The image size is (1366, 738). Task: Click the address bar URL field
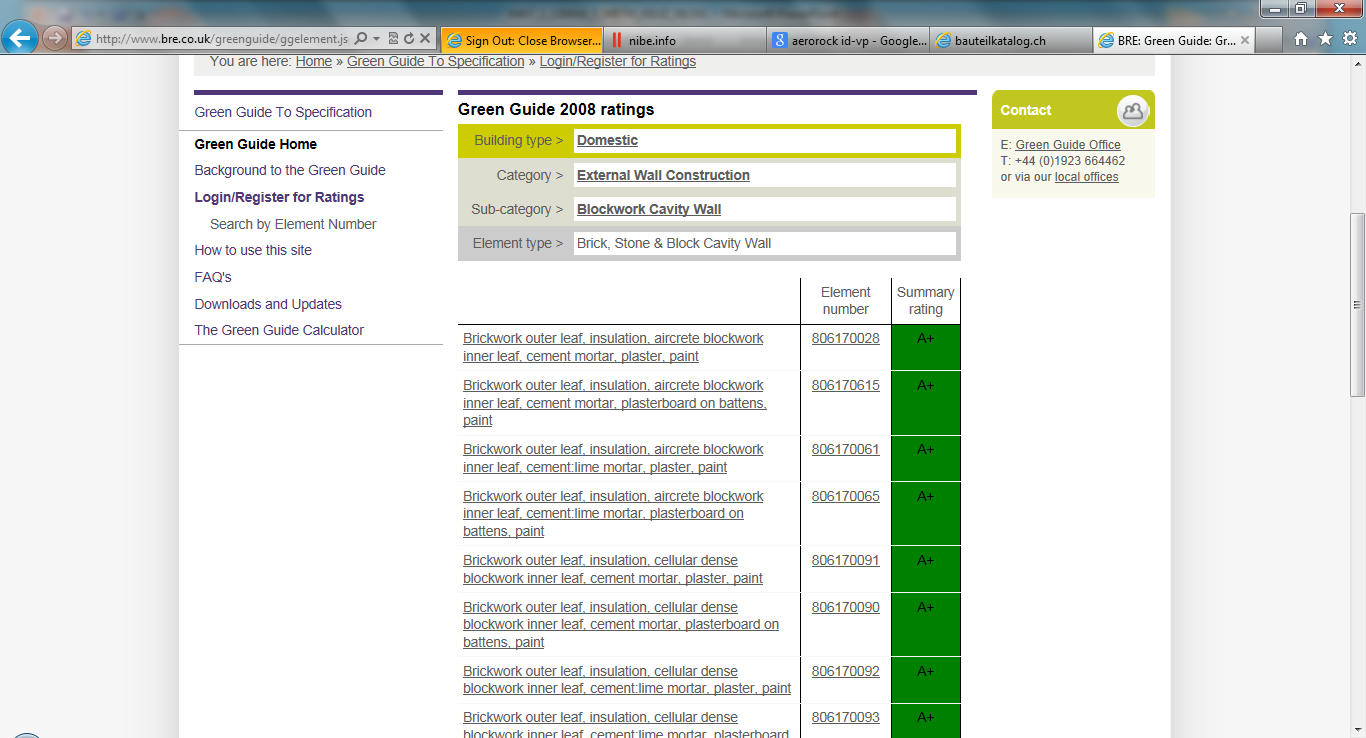point(222,39)
